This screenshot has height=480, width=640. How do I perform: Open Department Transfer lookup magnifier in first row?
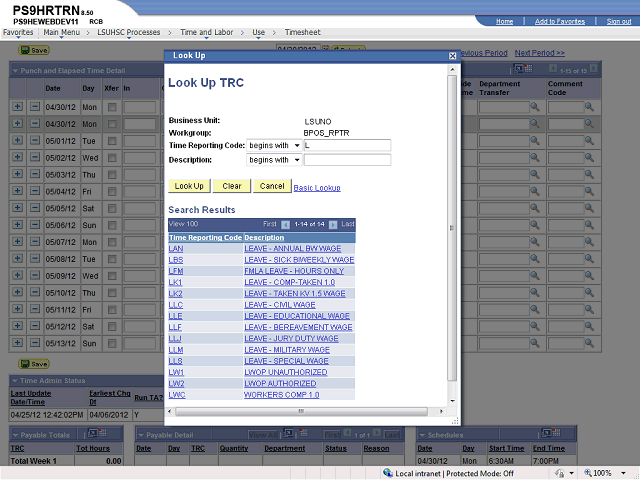click(535, 106)
